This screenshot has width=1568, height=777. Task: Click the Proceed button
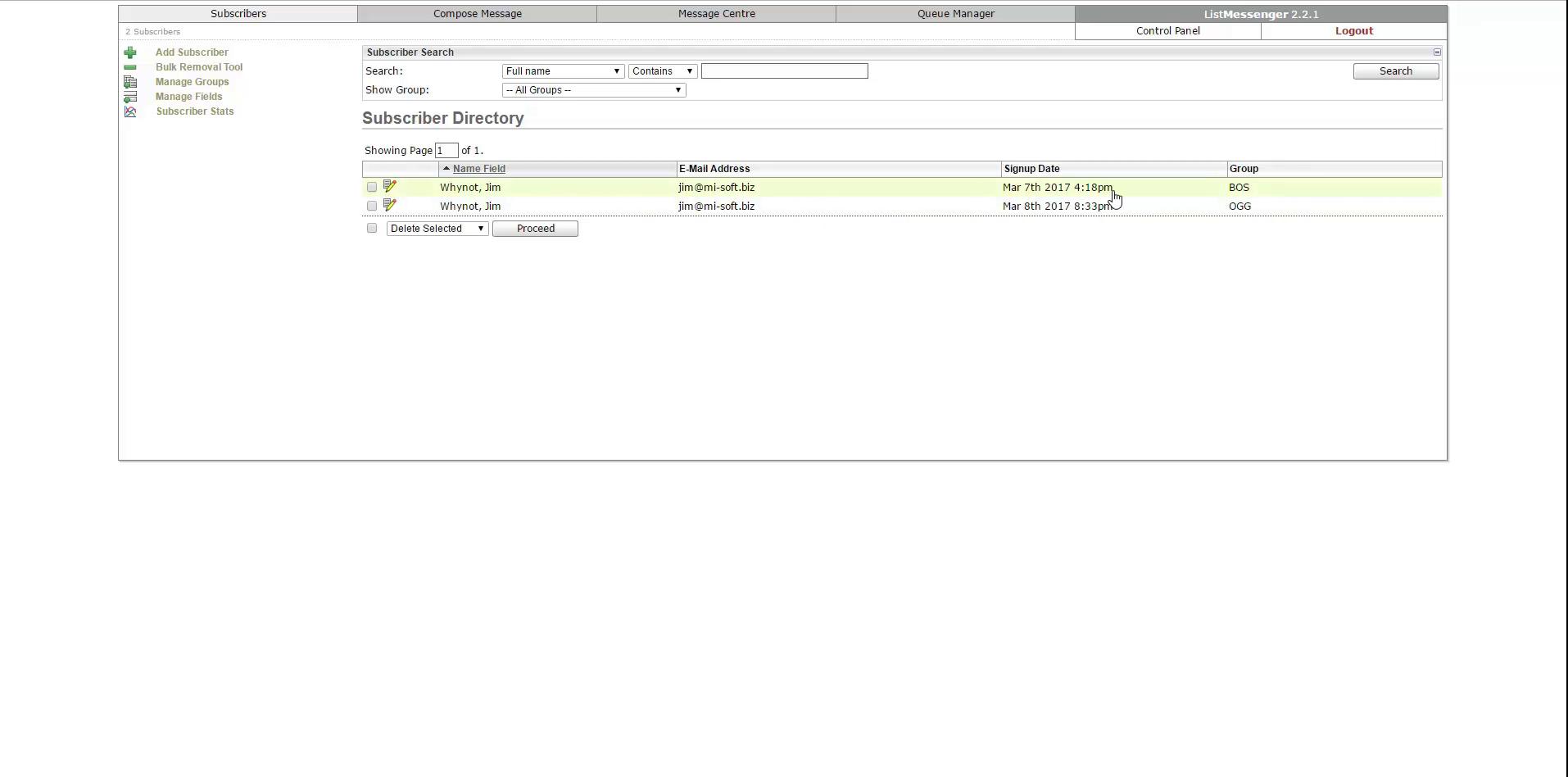(x=535, y=229)
